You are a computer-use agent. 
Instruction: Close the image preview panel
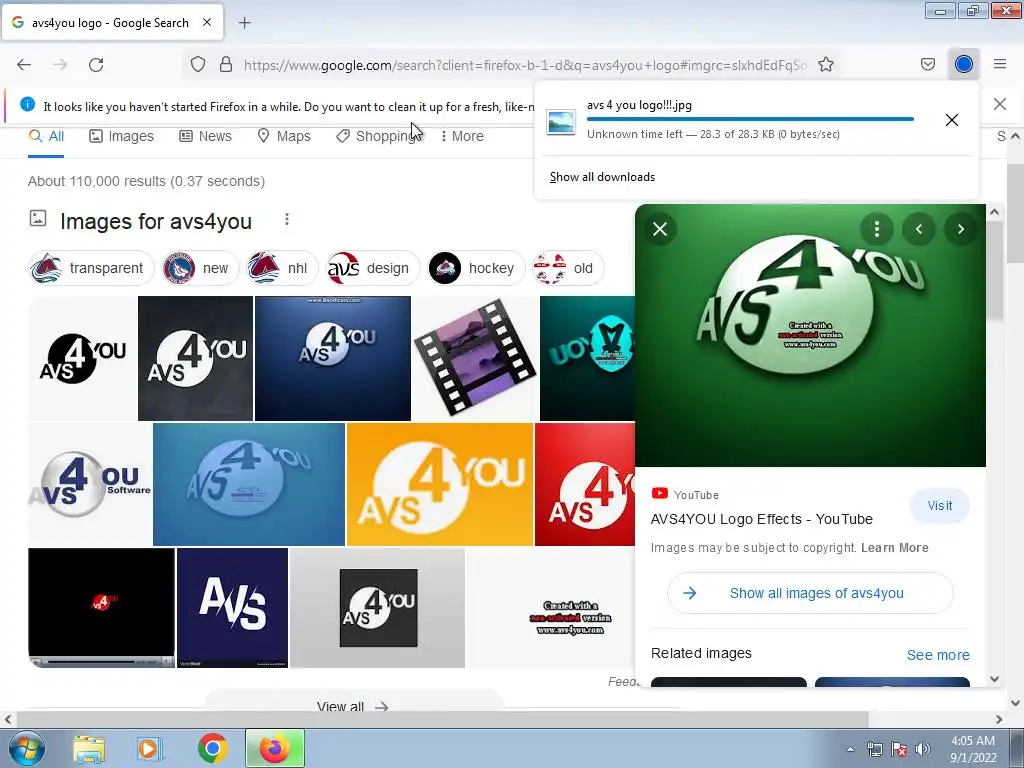(x=660, y=229)
